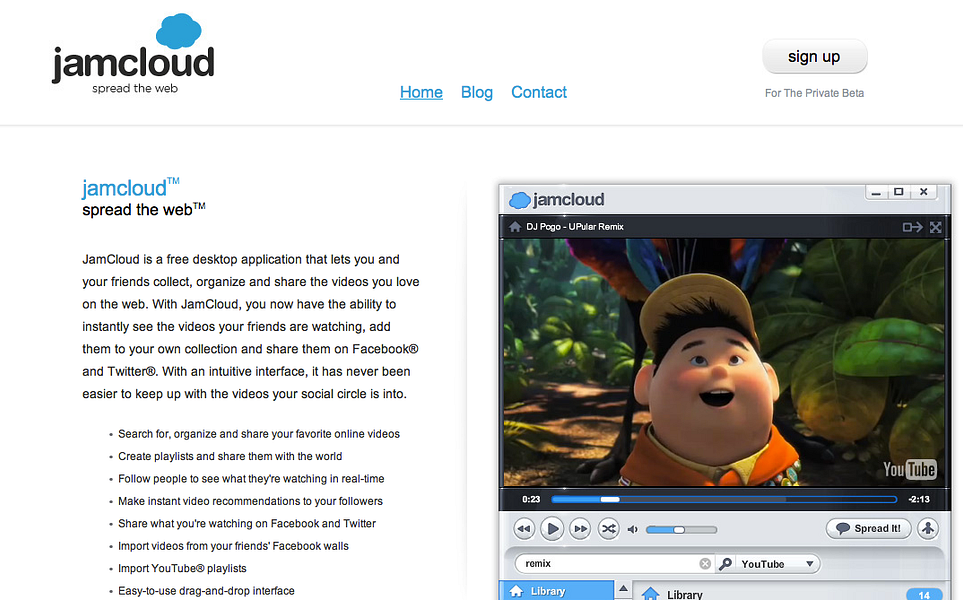Viewport: 963px width, 600px height.
Task: Clear the search field with the x icon
Action: click(705, 563)
